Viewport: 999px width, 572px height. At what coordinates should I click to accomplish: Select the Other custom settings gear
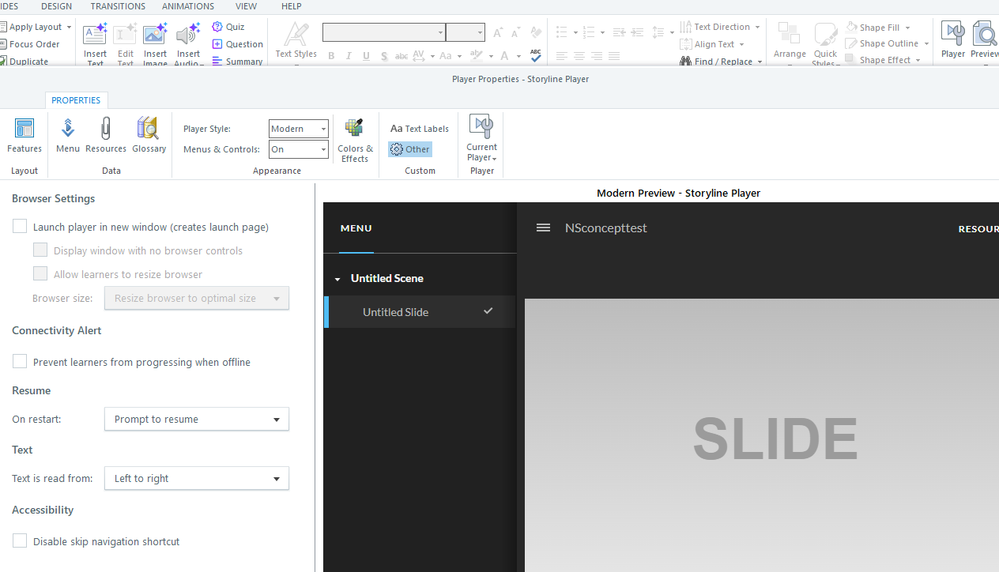point(410,149)
